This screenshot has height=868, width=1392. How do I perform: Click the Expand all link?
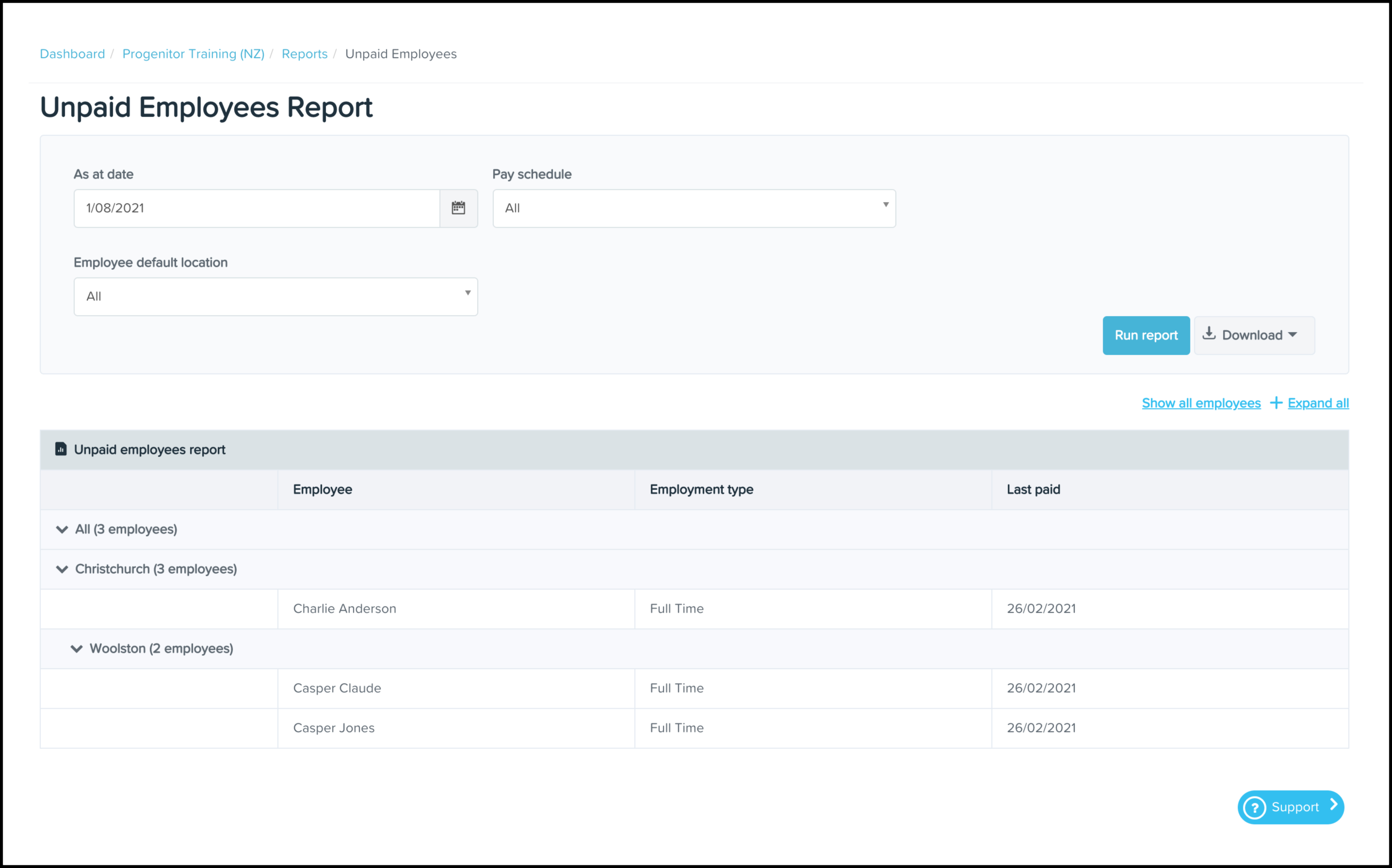(x=1318, y=403)
